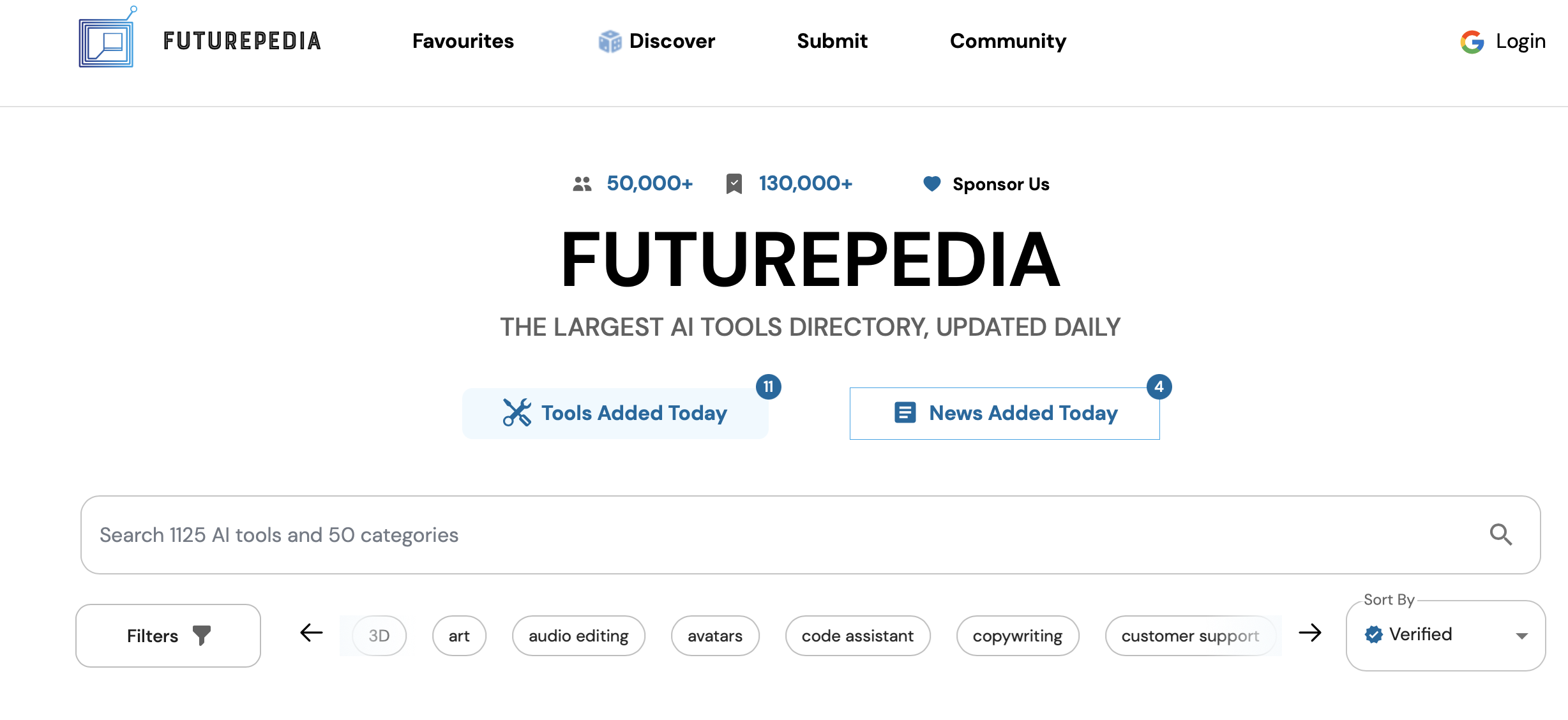Click the magnifying glass search icon

click(x=1501, y=534)
